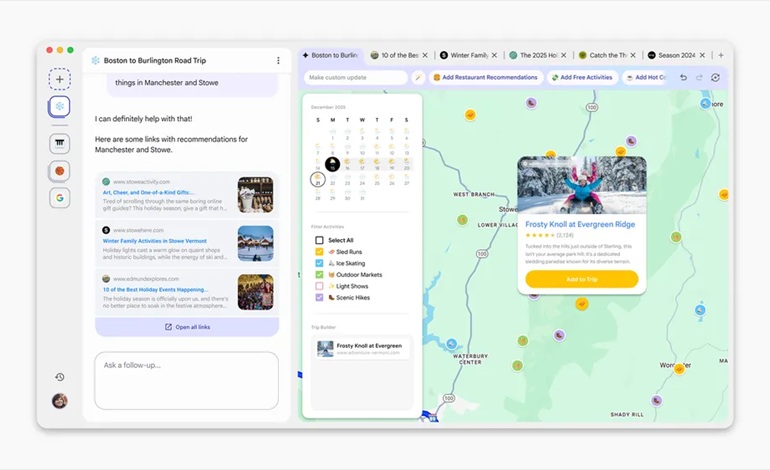Select Frosty Knoll item in Trip Builder
Screen dimensions: 770x470
pos(360,348)
